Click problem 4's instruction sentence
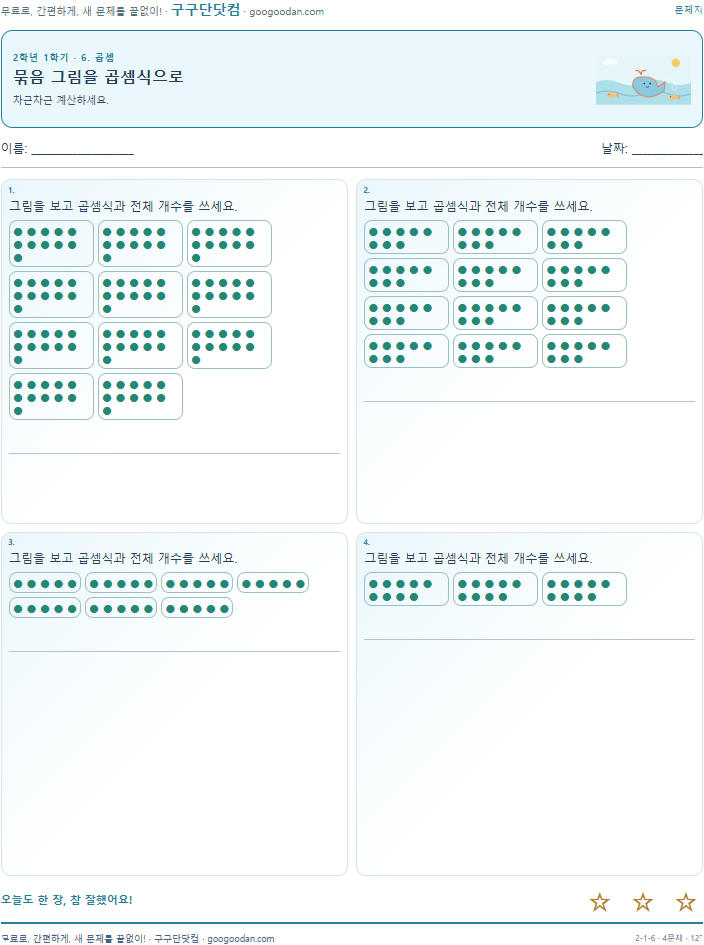704x945 pixels. coord(478,558)
